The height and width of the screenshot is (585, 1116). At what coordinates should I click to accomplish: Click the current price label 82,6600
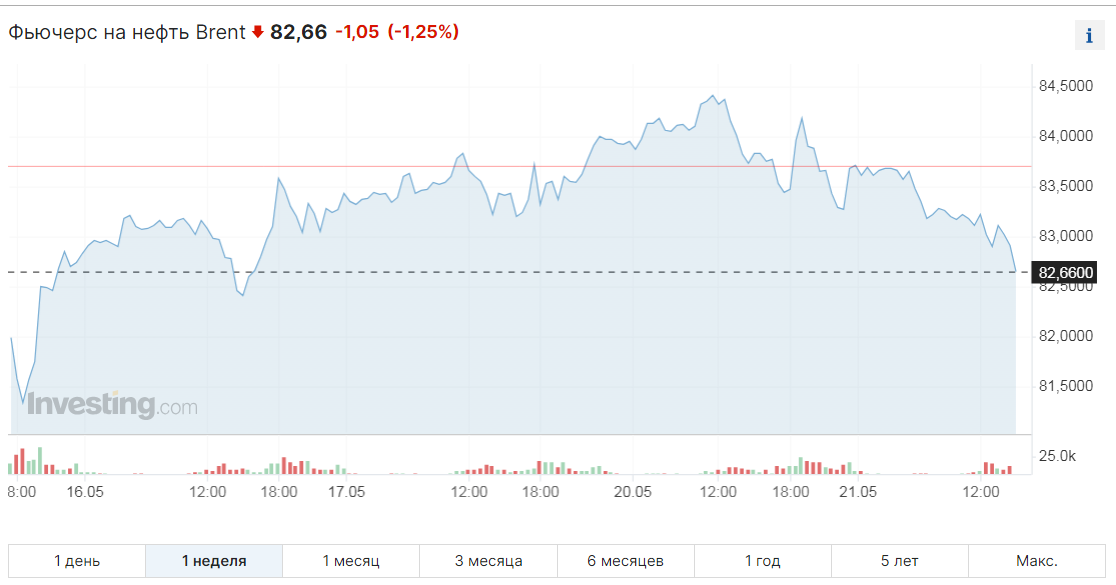click(1066, 272)
